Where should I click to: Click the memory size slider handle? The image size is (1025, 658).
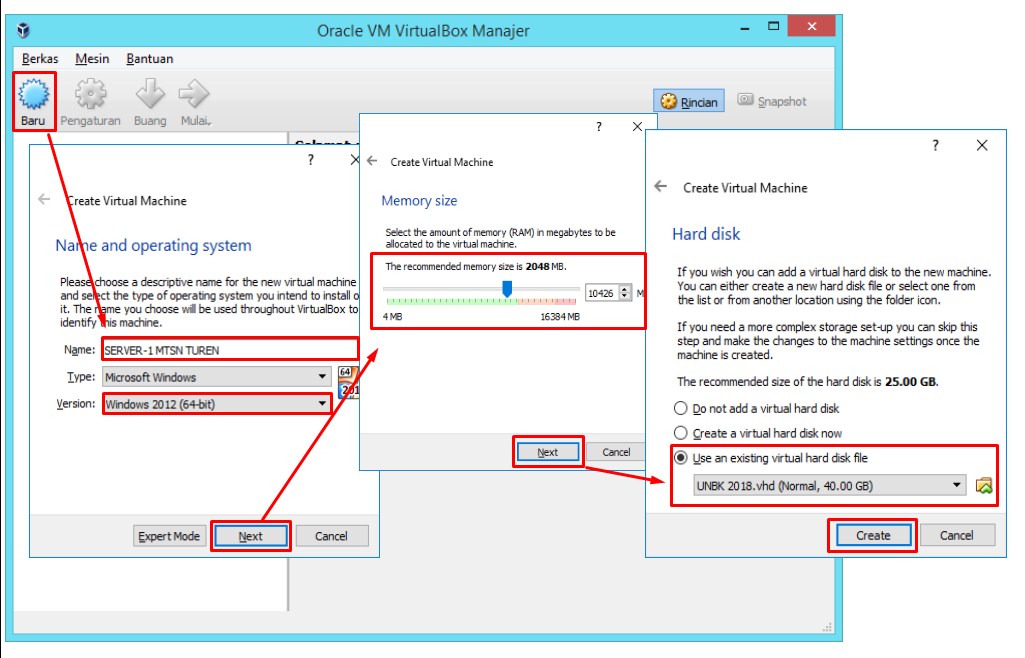507,288
